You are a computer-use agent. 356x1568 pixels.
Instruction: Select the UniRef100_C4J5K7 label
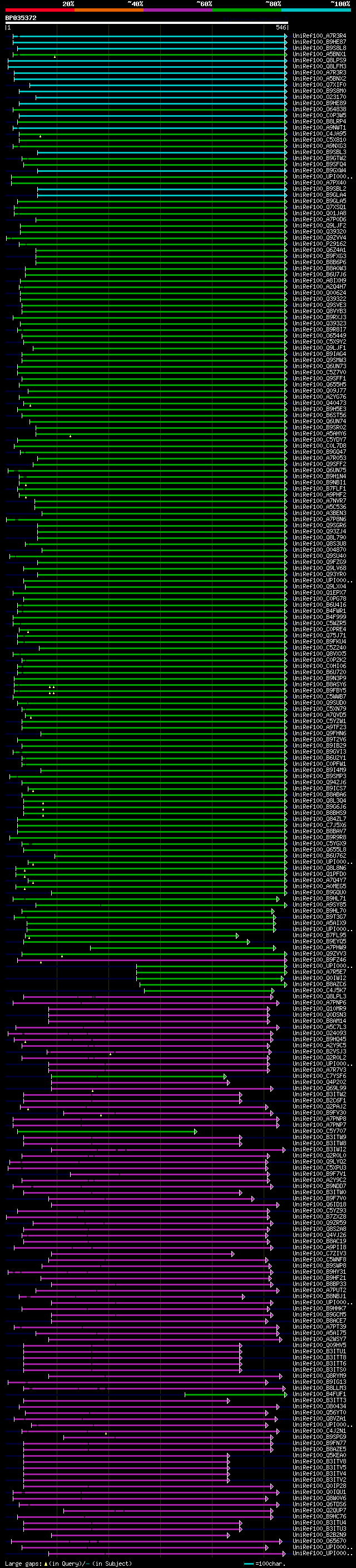point(319,990)
